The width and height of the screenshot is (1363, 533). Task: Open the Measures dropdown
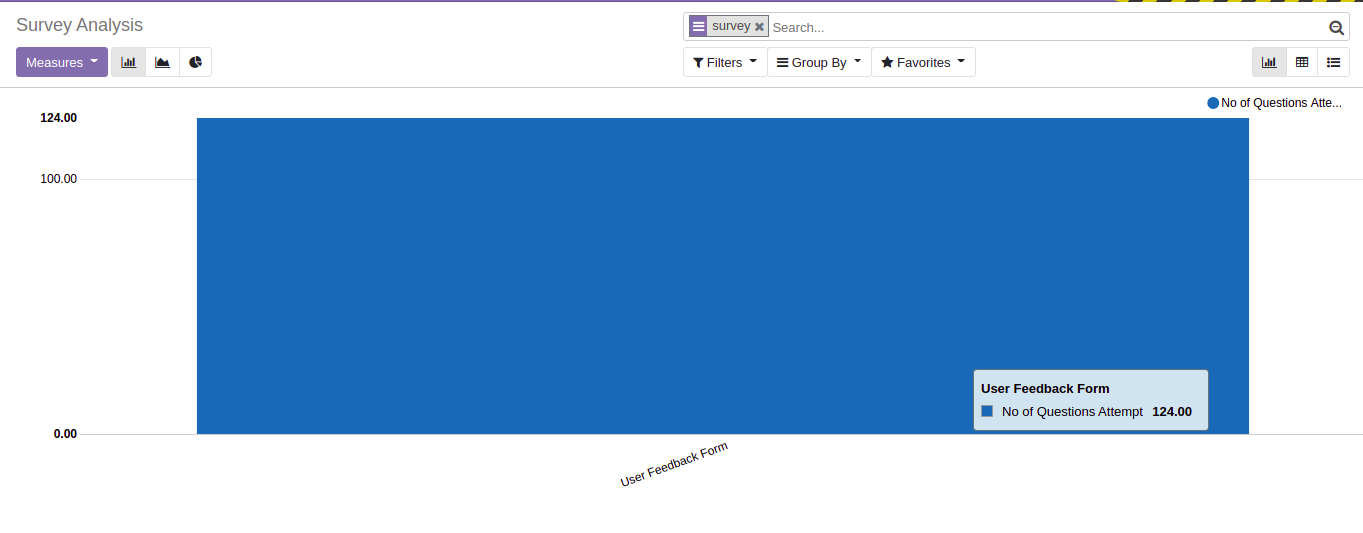(62, 62)
